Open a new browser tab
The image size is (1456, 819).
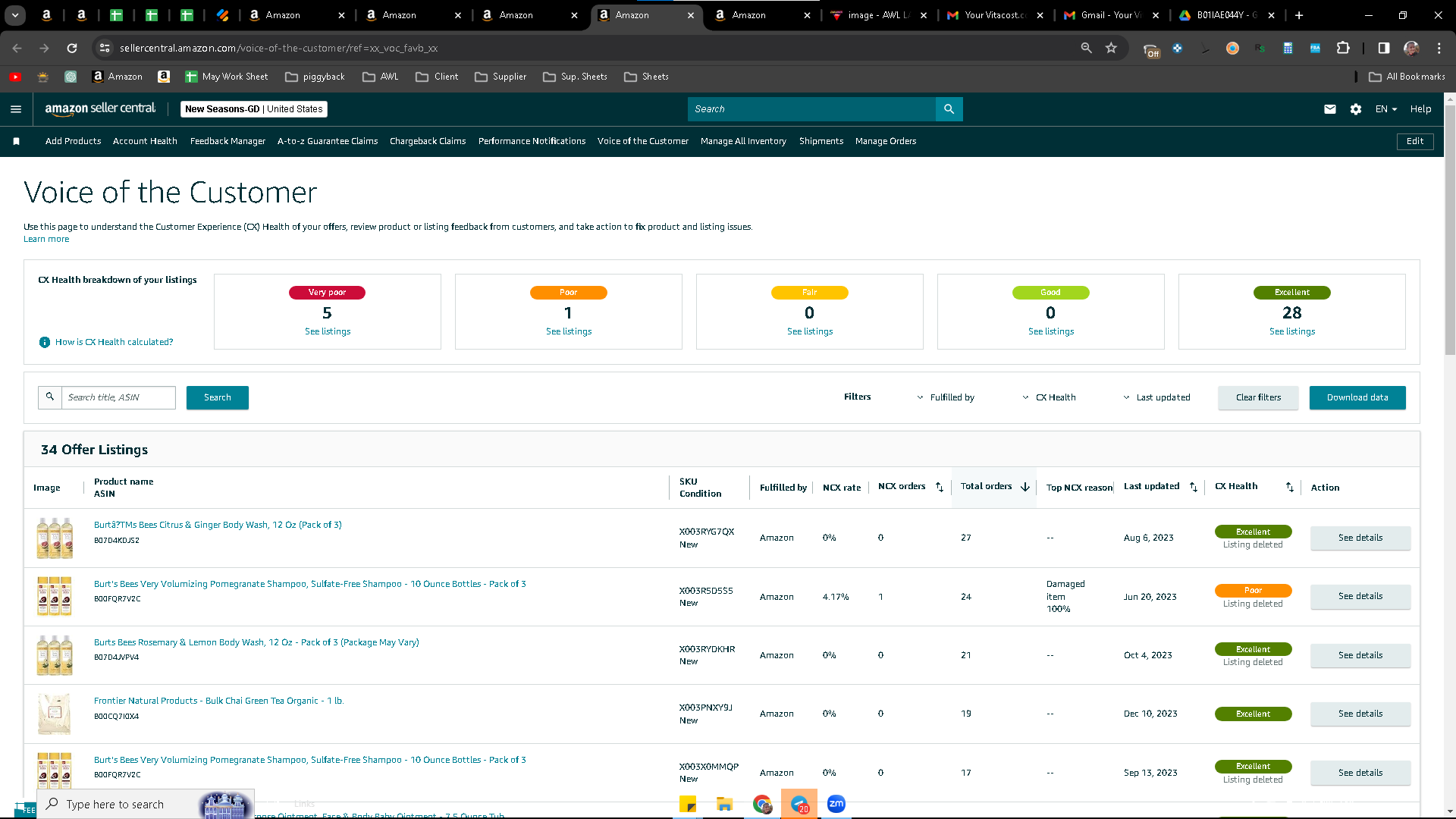click(x=1299, y=15)
